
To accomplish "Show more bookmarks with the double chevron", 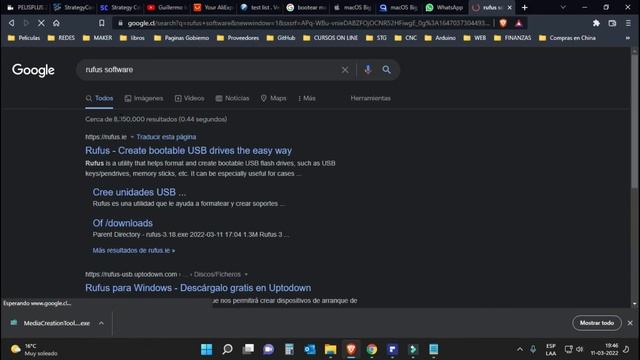I will [x=628, y=38].
